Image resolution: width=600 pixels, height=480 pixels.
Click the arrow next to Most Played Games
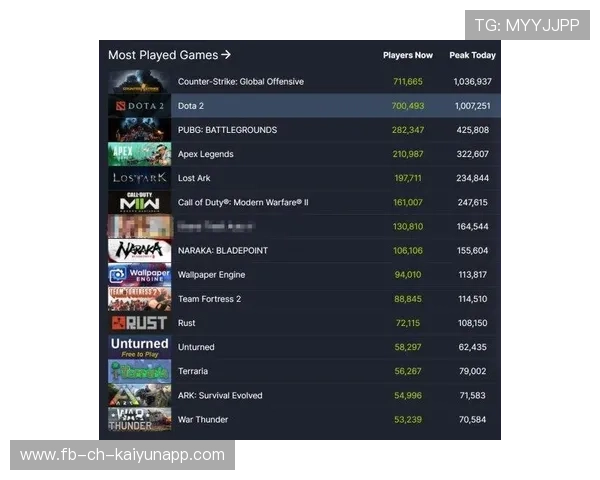(x=226, y=55)
